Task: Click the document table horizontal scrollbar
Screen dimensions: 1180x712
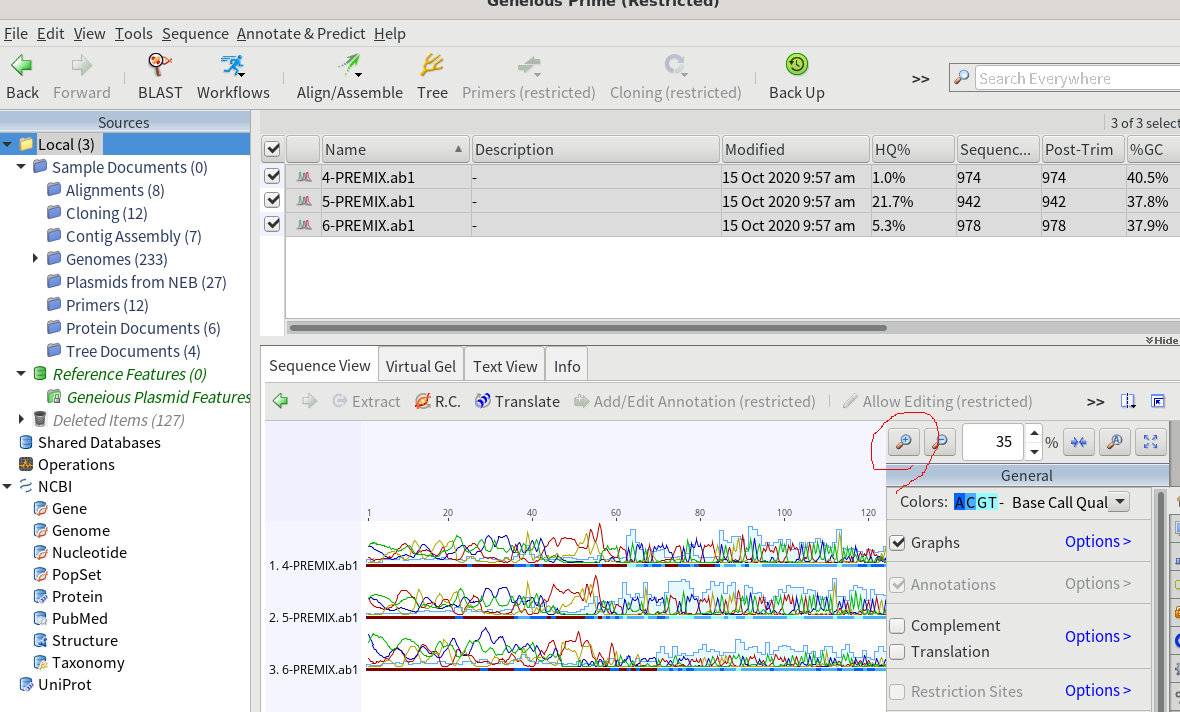Action: (x=588, y=328)
